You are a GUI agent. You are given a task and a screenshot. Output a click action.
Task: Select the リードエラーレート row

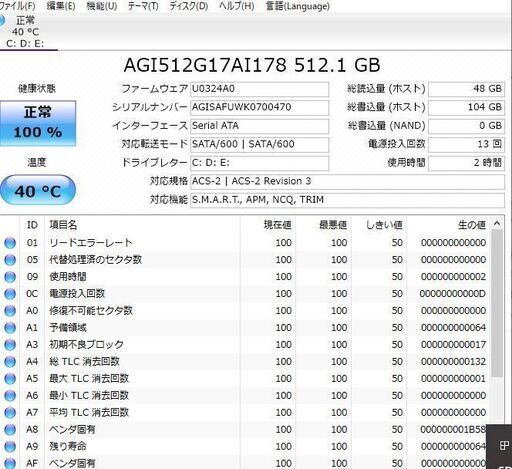245,243
